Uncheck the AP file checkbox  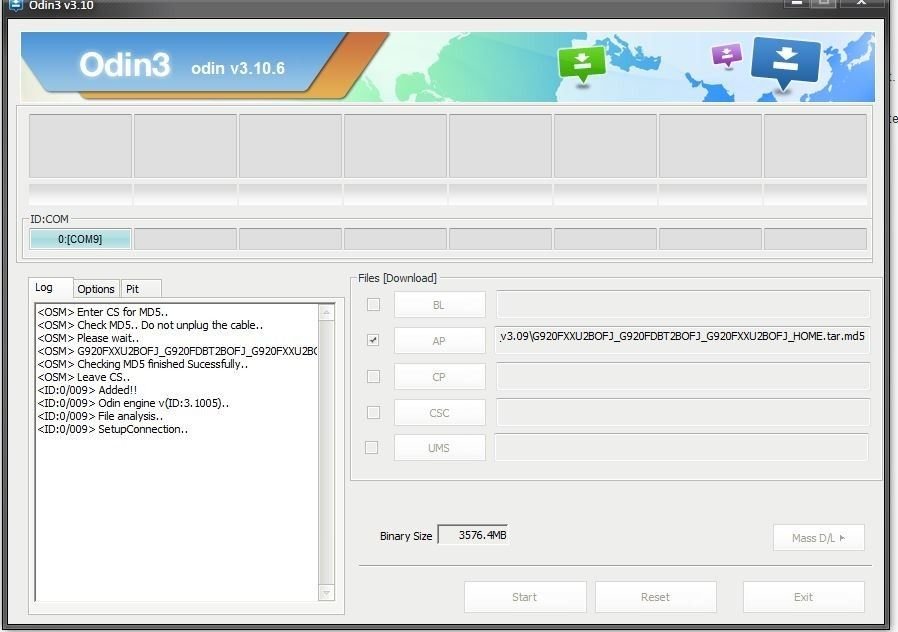(x=373, y=340)
